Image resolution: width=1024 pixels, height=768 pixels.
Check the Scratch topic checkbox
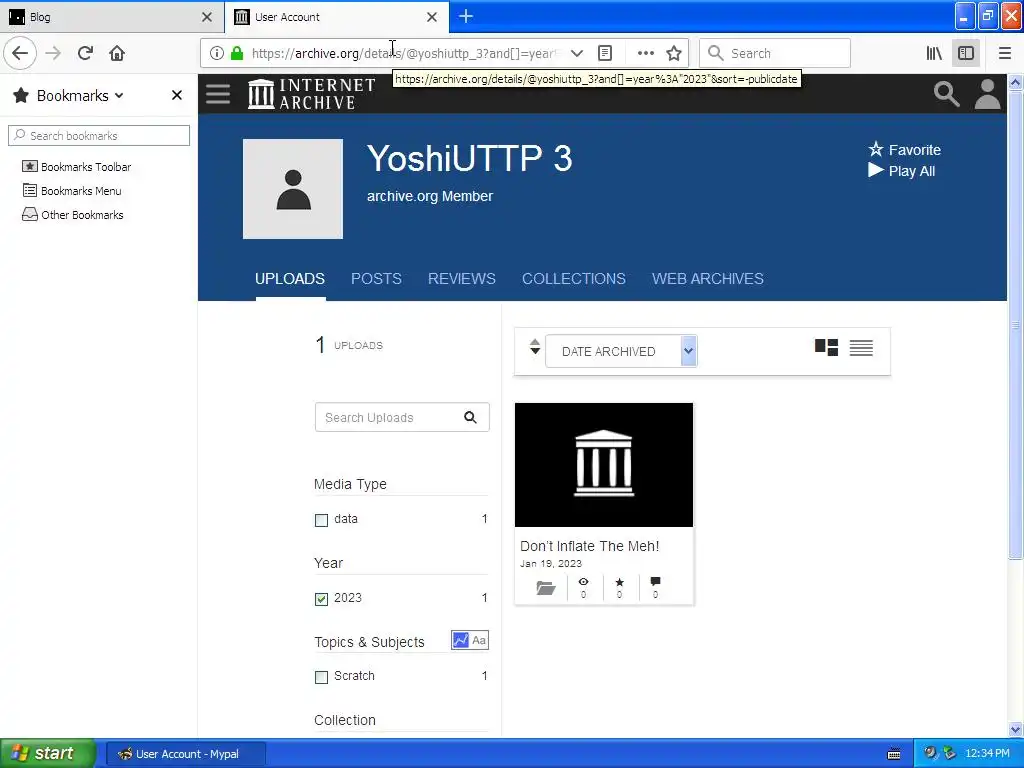(x=321, y=677)
